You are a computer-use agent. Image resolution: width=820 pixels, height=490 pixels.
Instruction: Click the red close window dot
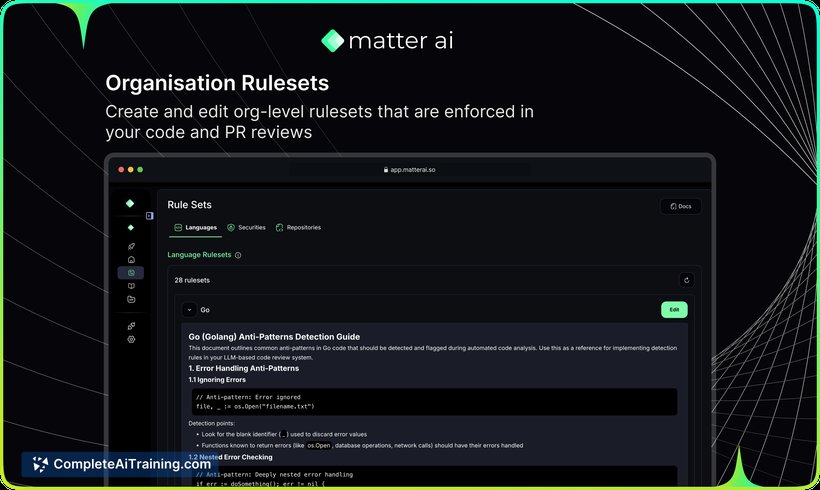tap(121, 169)
